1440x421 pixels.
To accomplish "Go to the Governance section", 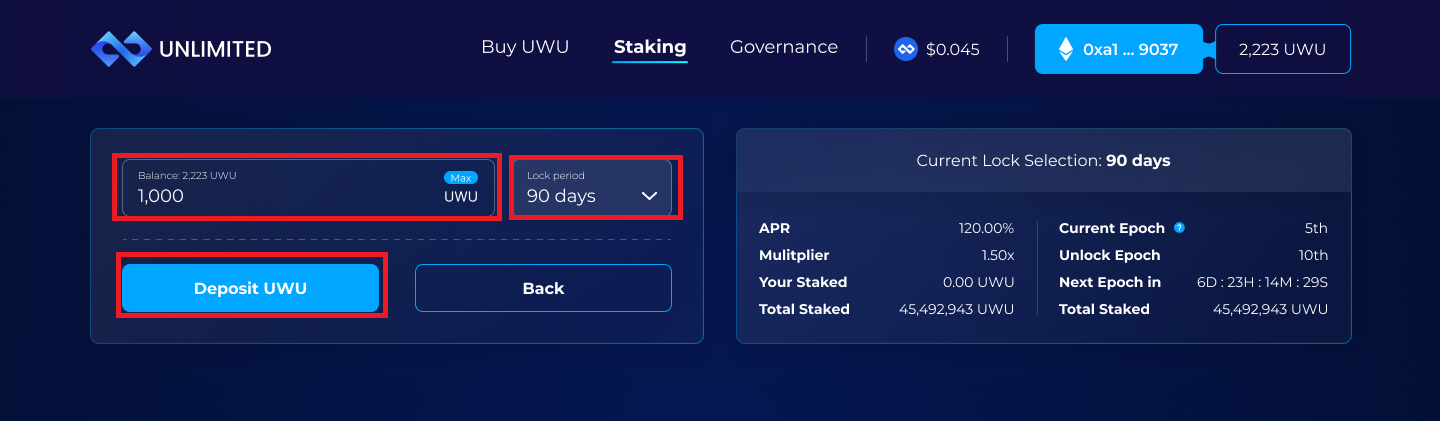I will click(x=784, y=47).
